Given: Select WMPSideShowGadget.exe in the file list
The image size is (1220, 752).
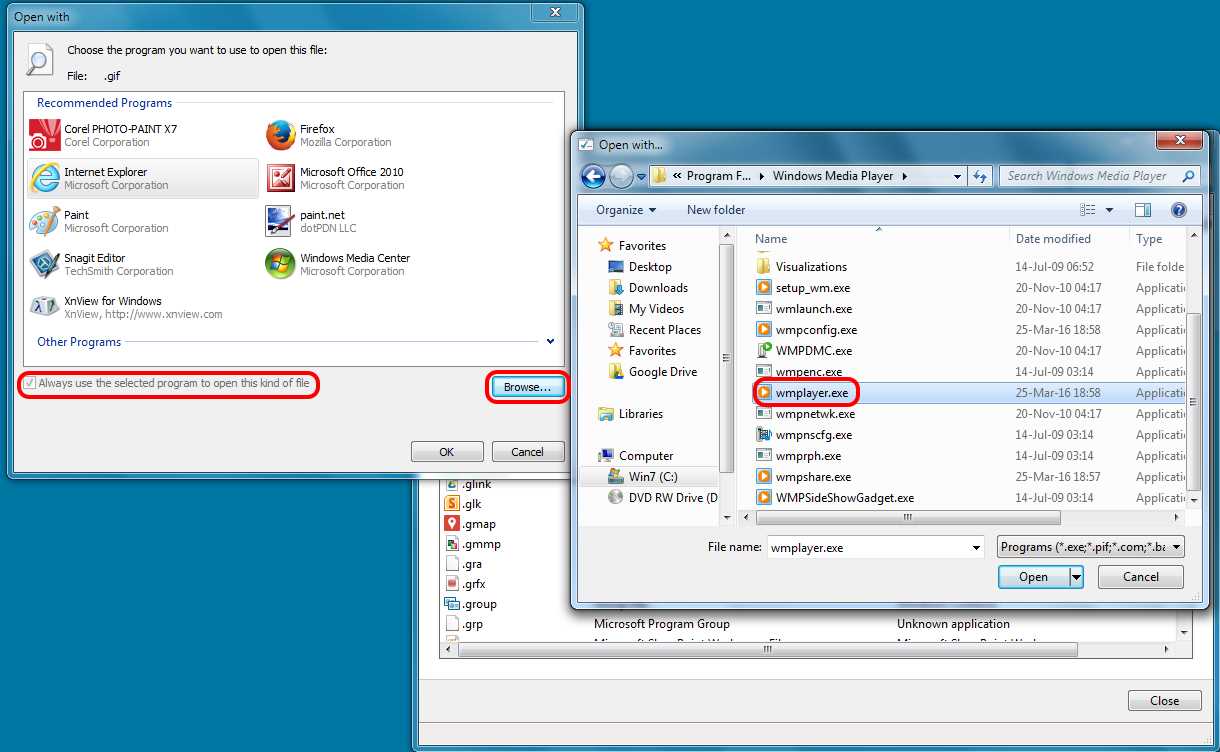Looking at the screenshot, I should point(845,498).
